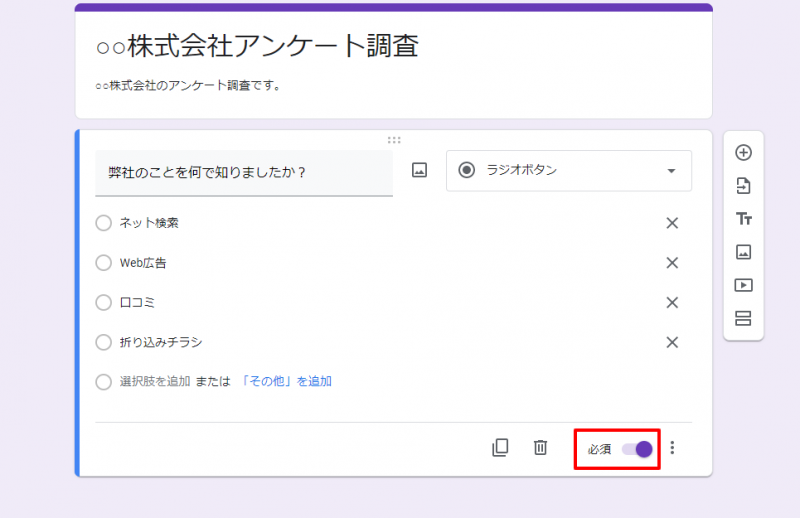The width and height of the screenshot is (800, 518).
Task: Open the question's more options menu
Action: tap(672, 448)
